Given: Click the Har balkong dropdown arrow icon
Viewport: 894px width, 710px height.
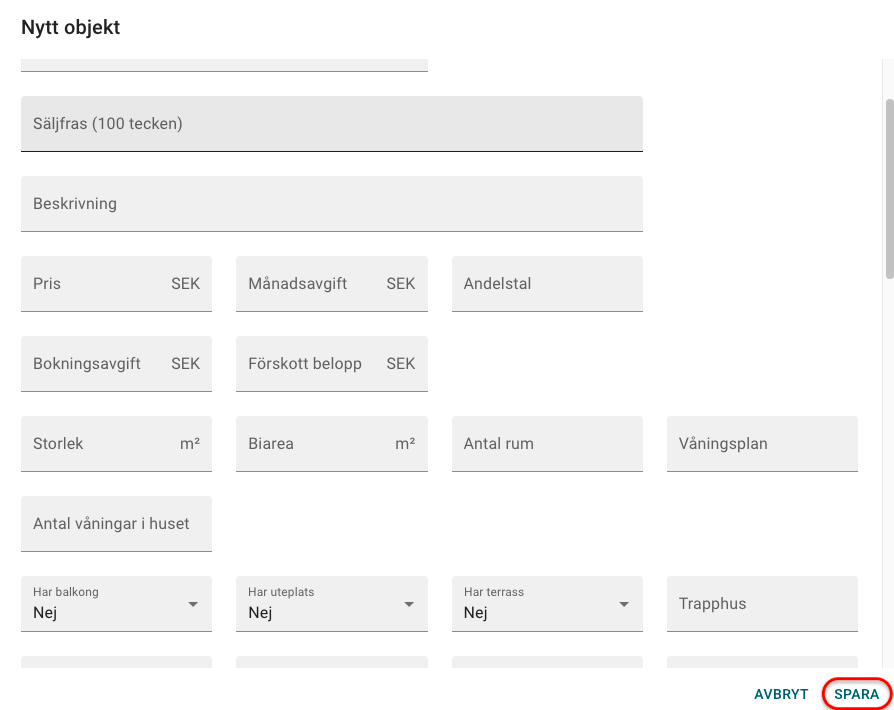Looking at the screenshot, I should 193,605.
